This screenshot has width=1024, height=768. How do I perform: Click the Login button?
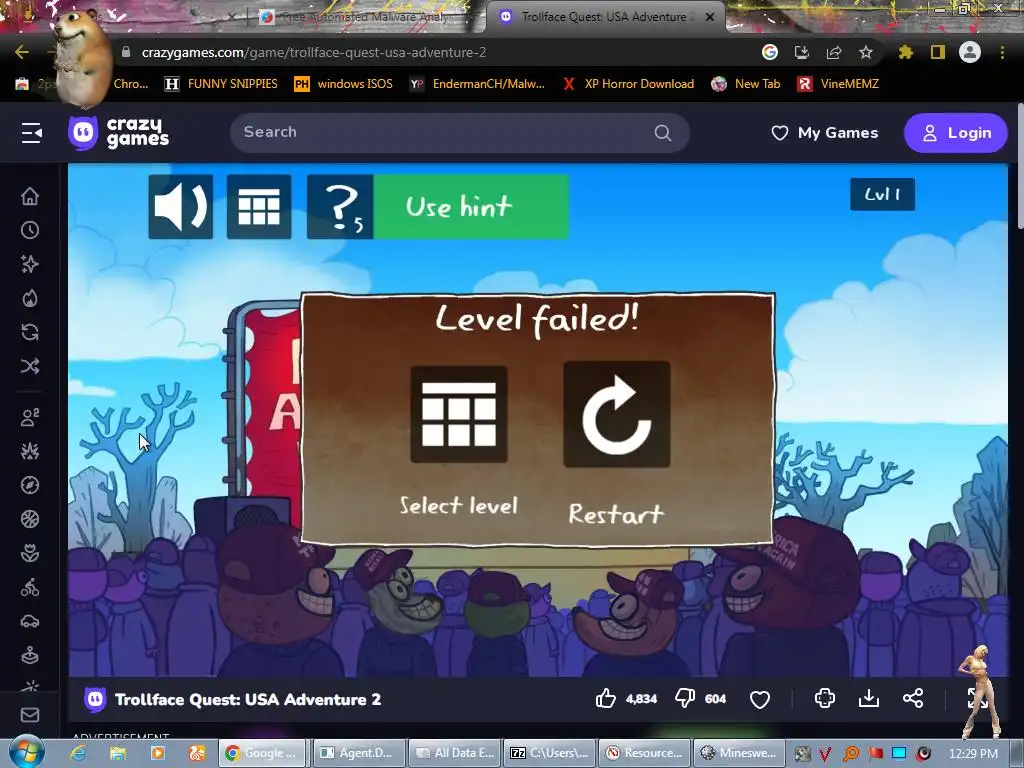956,133
